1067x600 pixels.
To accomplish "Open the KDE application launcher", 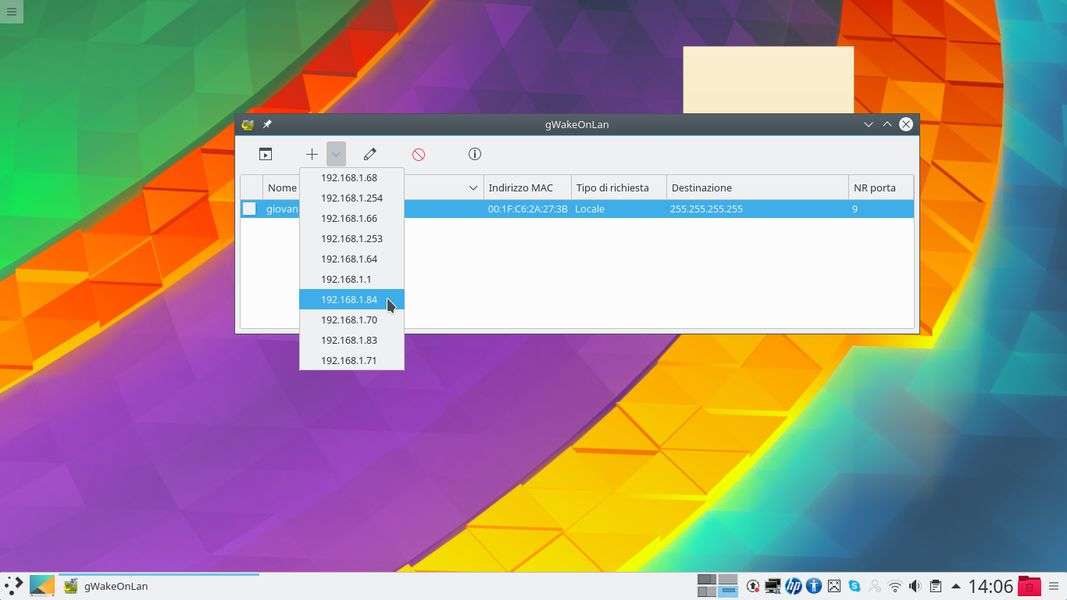I will (x=13, y=586).
